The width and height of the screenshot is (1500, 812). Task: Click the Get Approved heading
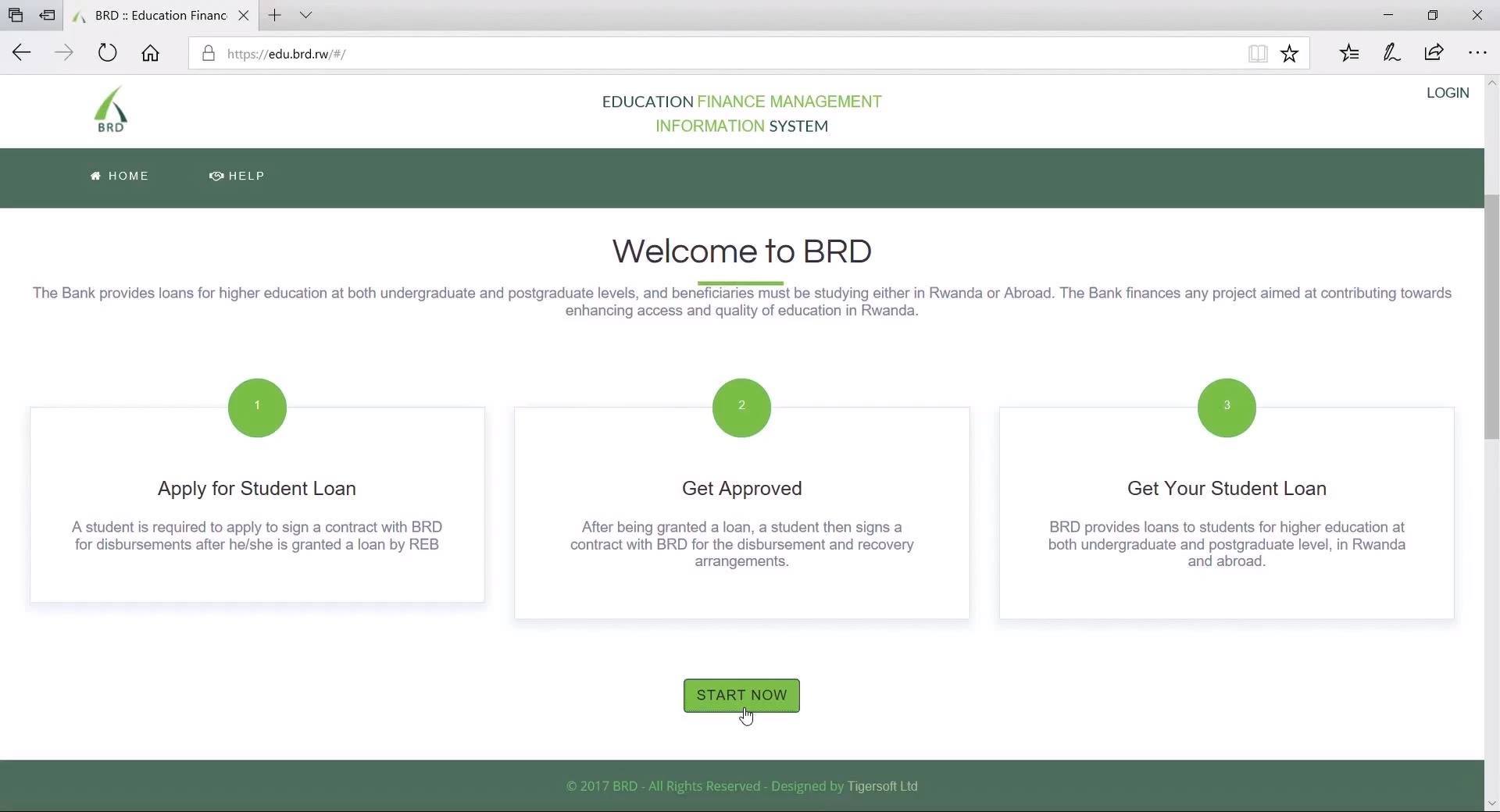pos(741,489)
